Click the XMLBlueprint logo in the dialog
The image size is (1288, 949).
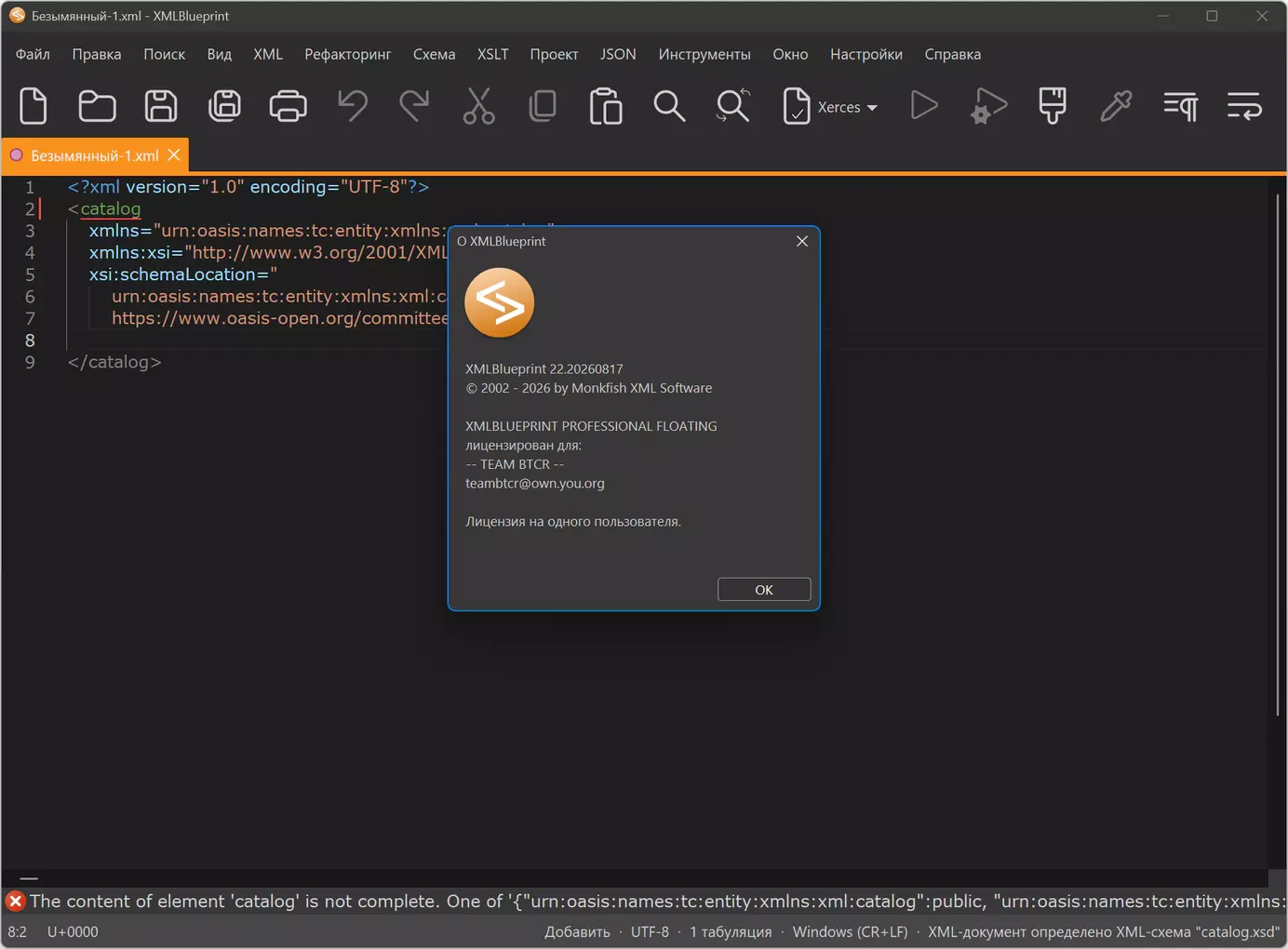500,303
